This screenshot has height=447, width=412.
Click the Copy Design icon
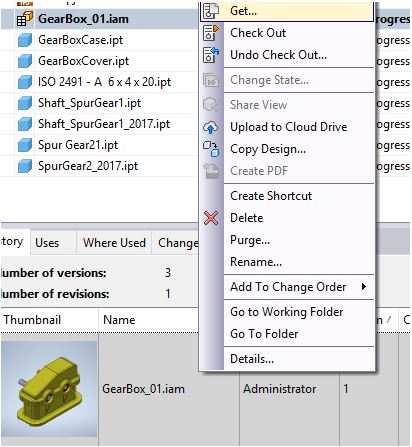(211, 149)
